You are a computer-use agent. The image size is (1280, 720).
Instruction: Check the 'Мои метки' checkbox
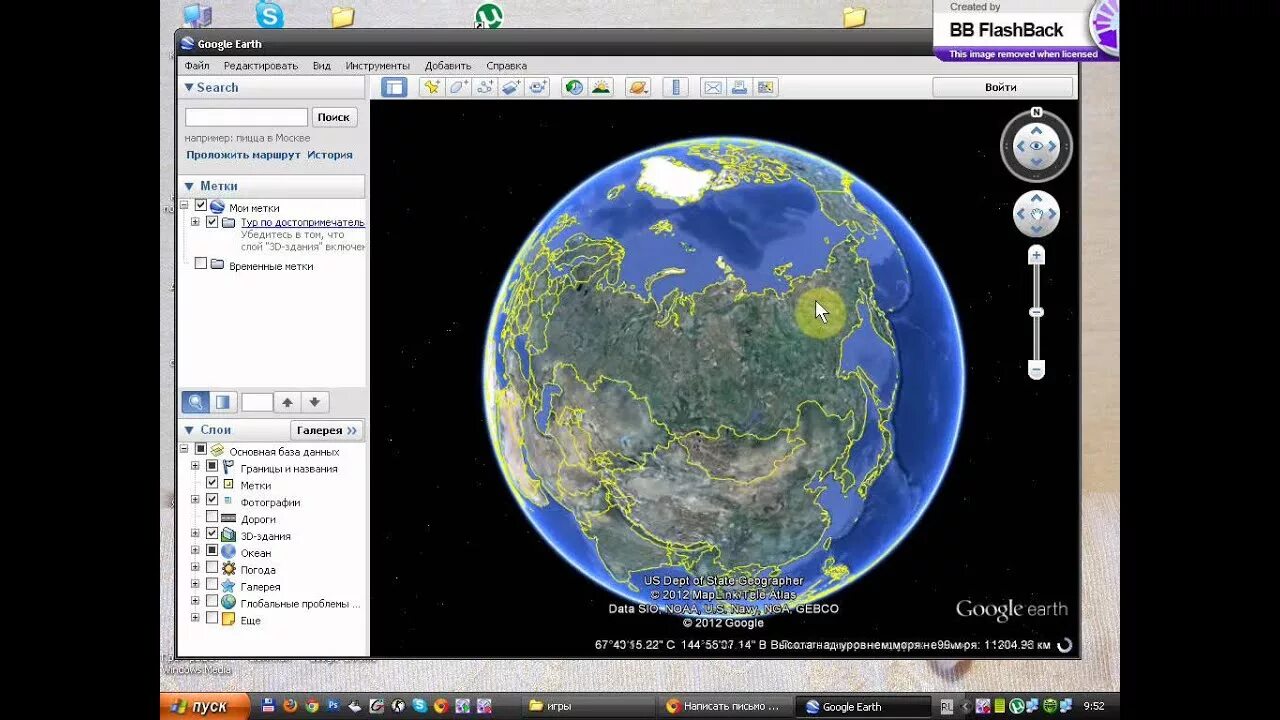coord(200,205)
